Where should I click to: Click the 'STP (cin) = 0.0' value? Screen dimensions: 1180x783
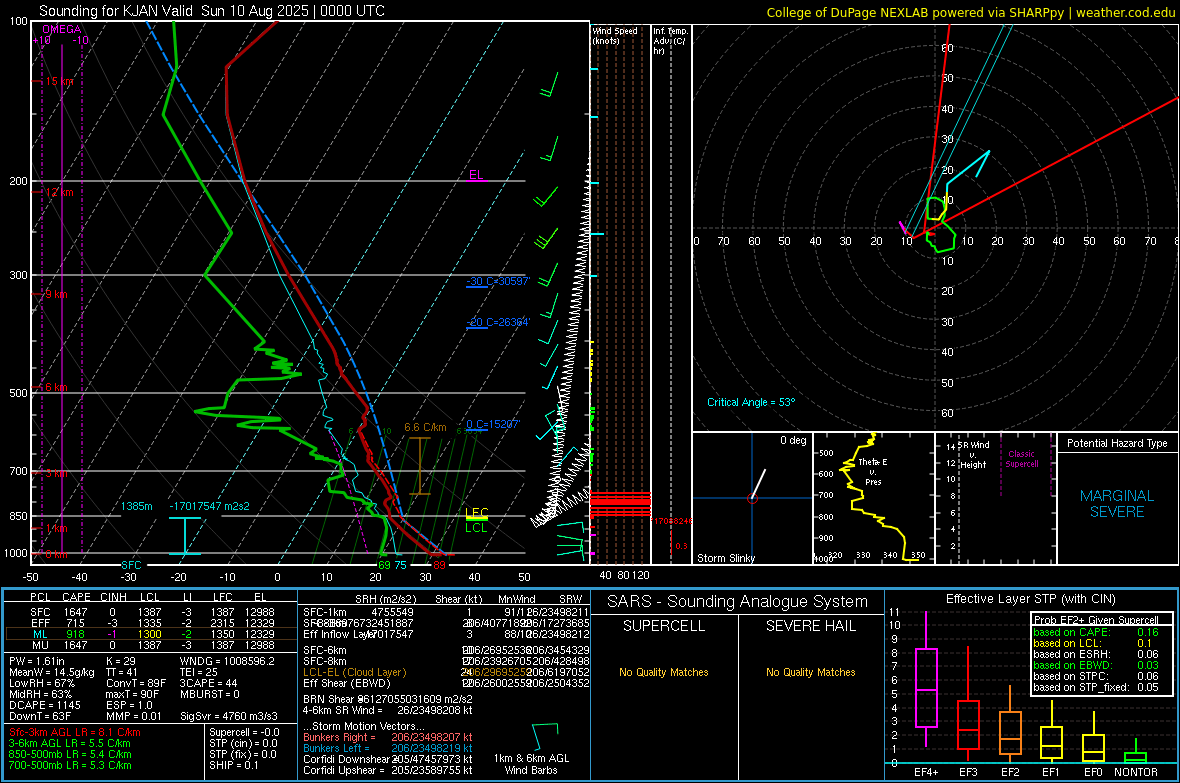[x=243, y=743]
